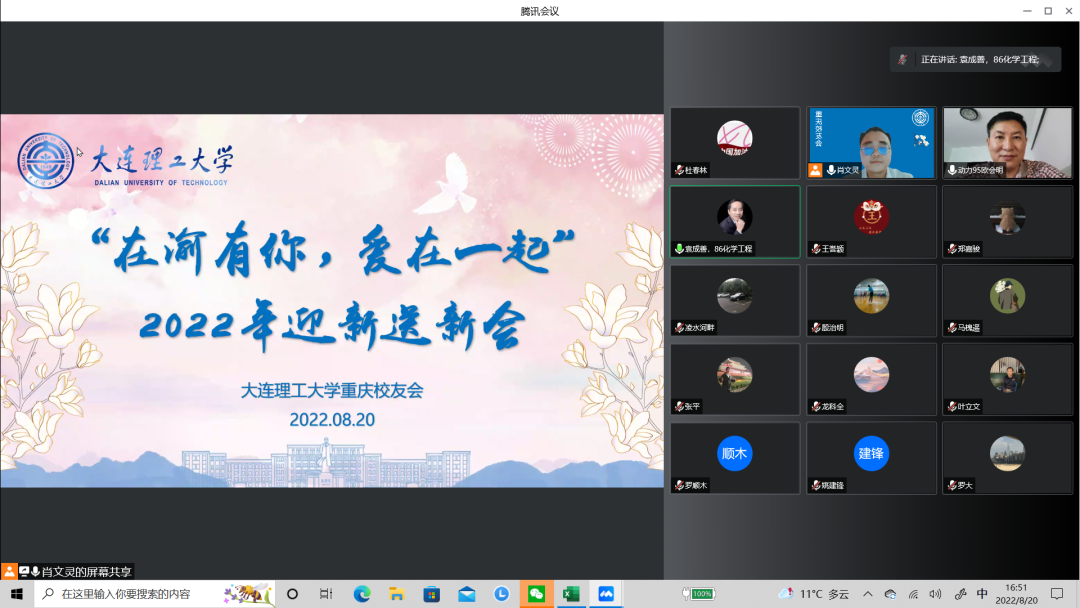Open the notification center button

1057,594
